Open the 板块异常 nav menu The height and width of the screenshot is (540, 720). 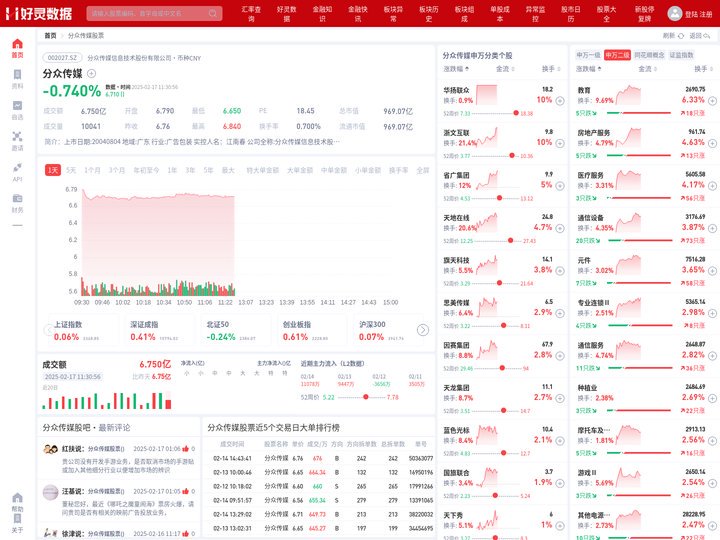tap(393, 13)
